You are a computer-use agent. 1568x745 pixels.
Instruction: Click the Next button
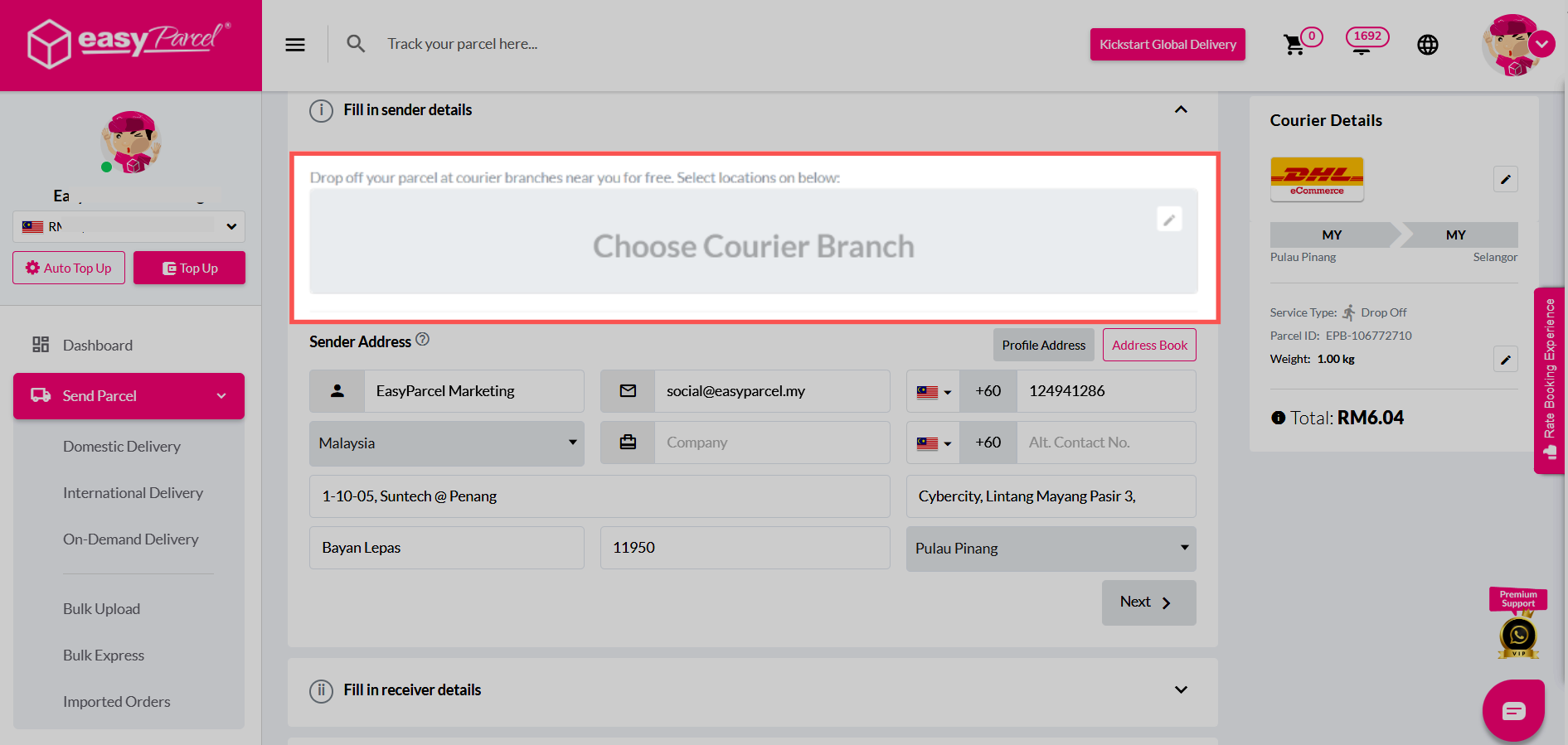[x=1148, y=602]
